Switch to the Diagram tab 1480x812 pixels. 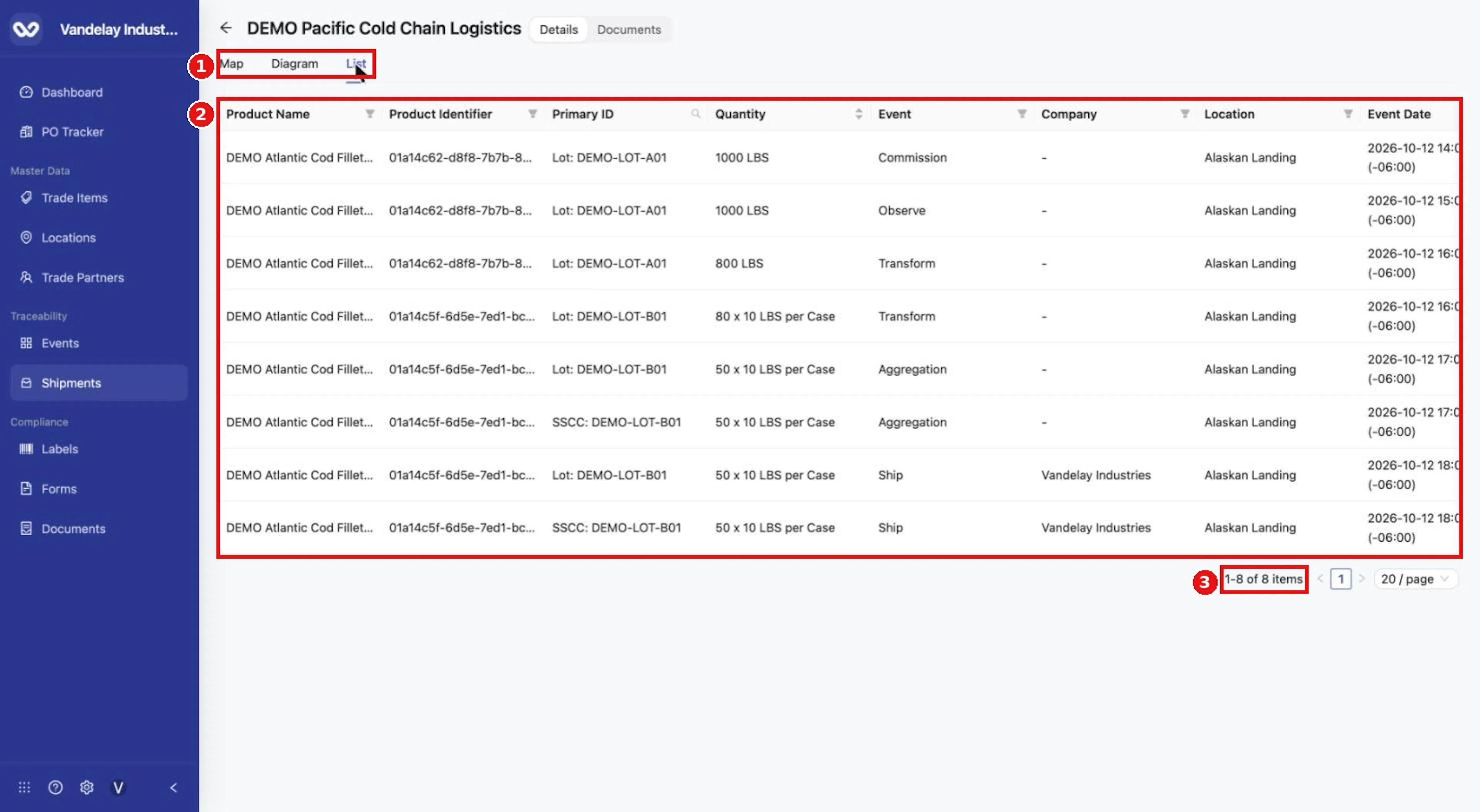point(295,64)
